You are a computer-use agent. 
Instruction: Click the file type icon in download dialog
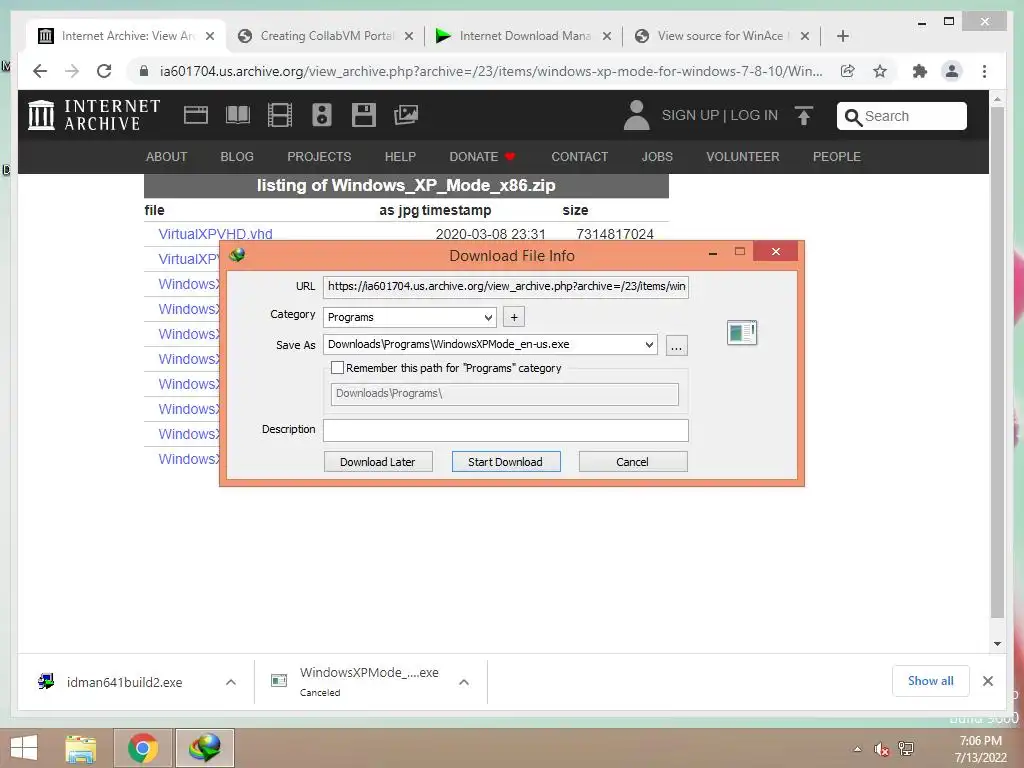click(742, 332)
